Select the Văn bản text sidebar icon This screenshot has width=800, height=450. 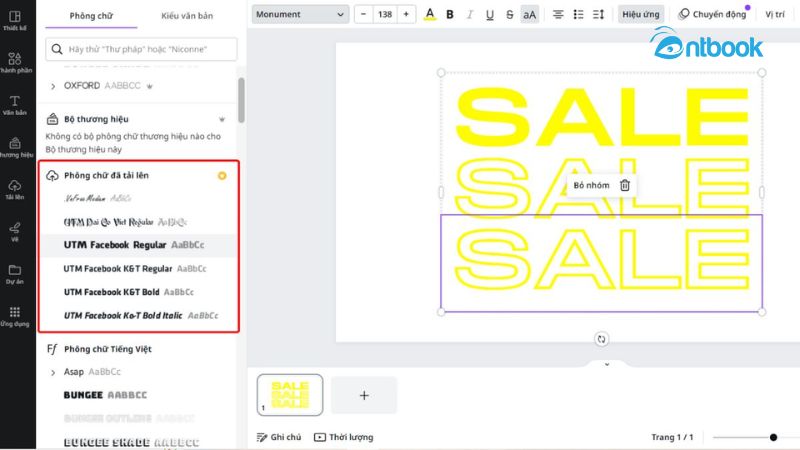(15, 105)
